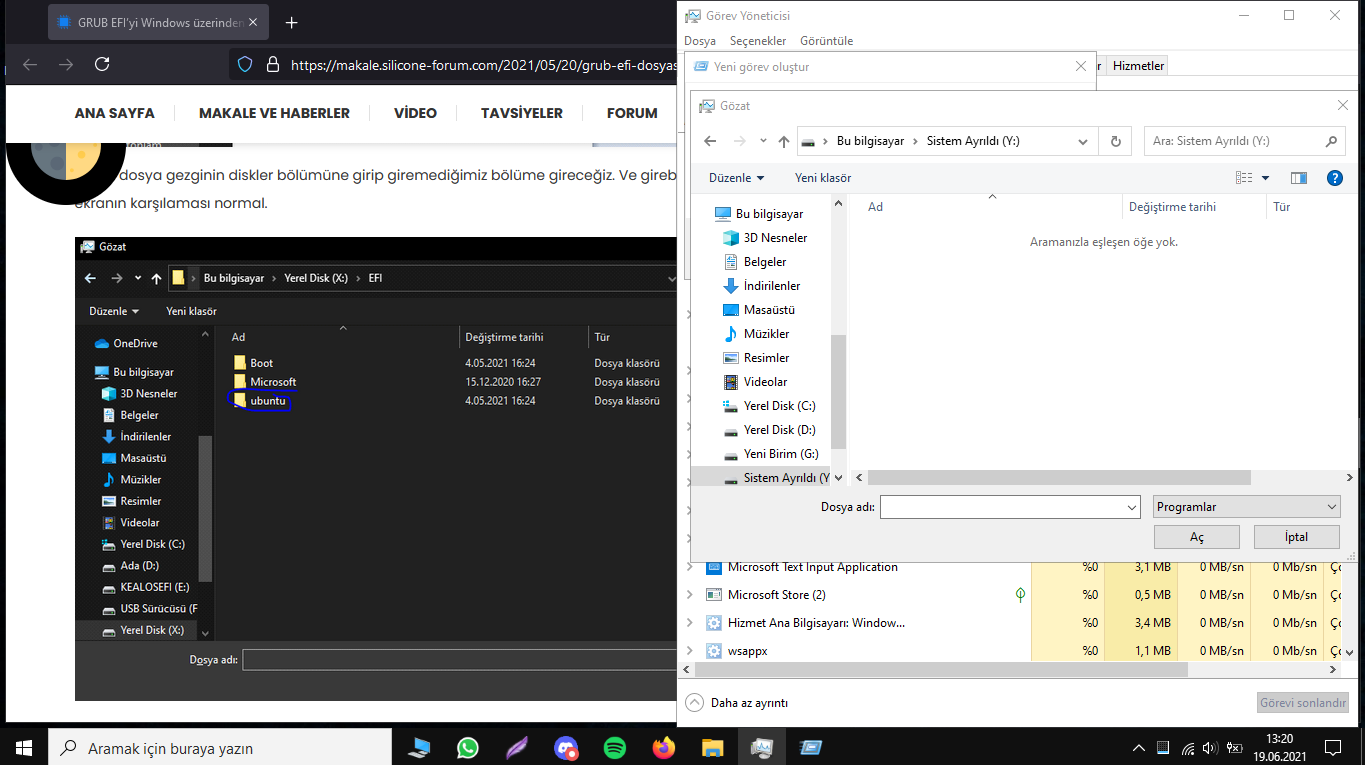Click the article's Gözat screenshot image
This screenshot has height=765, width=1365.
[376, 468]
